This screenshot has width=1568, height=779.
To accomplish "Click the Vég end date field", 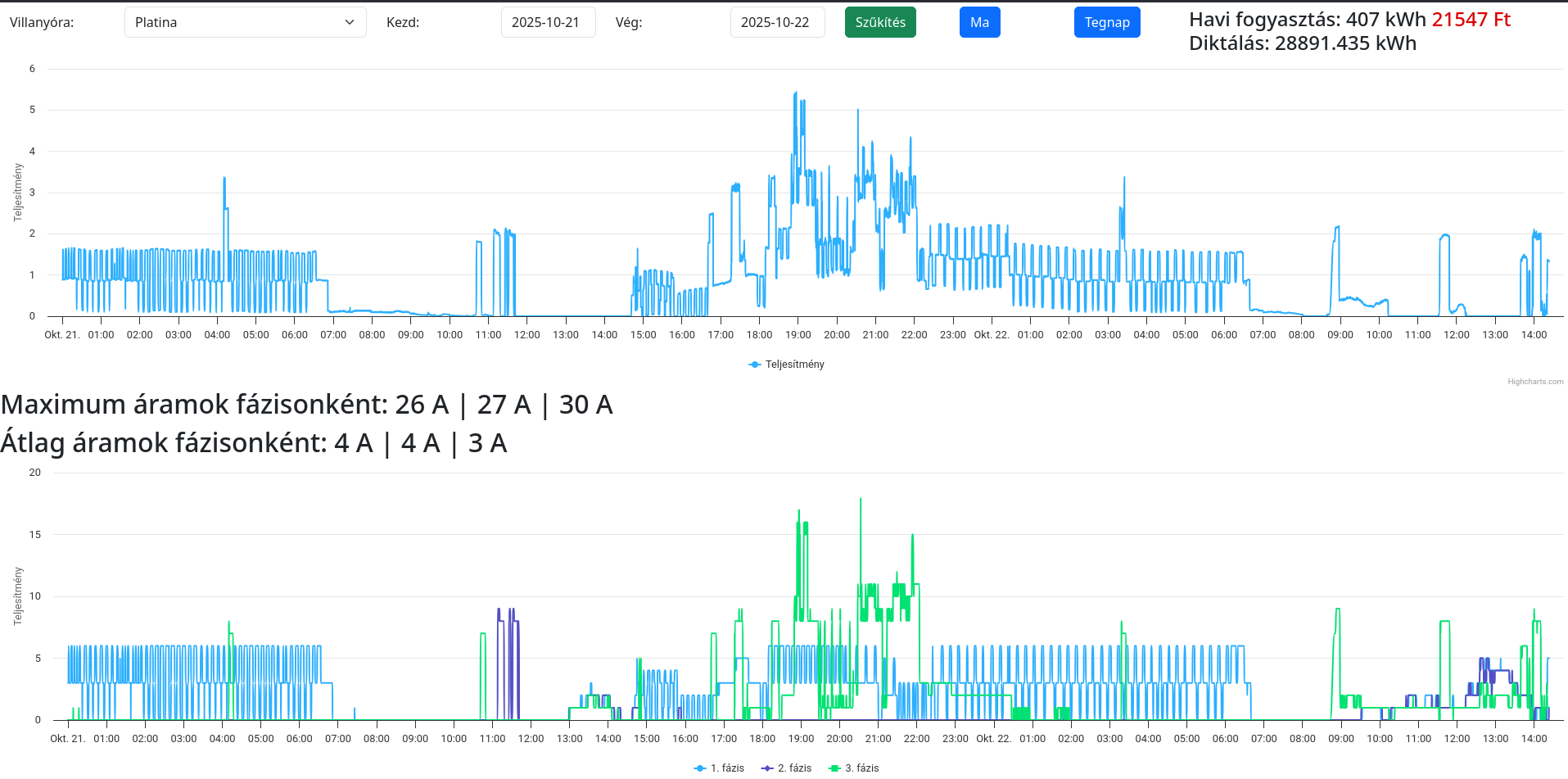I will 776,22.
